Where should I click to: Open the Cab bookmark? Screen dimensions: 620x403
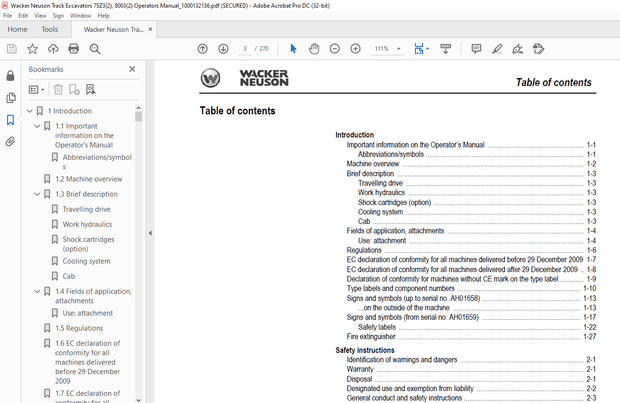coord(69,276)
